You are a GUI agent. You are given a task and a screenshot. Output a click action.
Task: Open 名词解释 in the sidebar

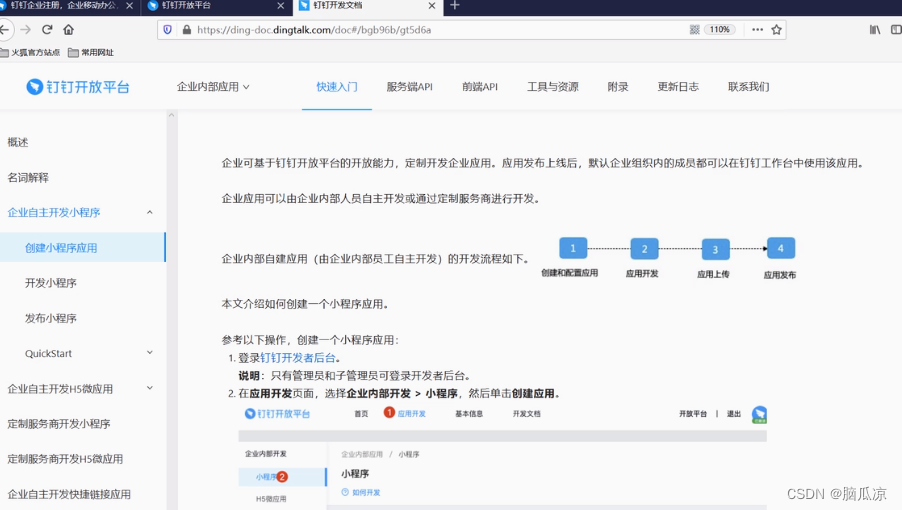coord(28,178)
